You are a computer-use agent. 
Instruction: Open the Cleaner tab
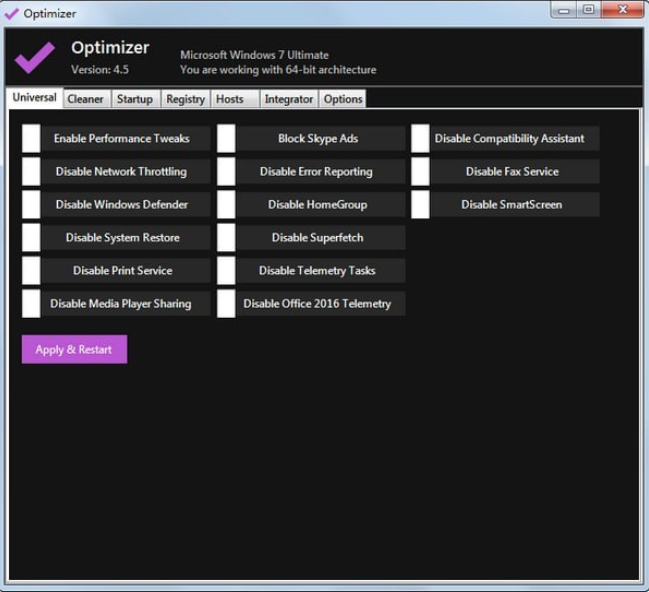tap(86, 99)
